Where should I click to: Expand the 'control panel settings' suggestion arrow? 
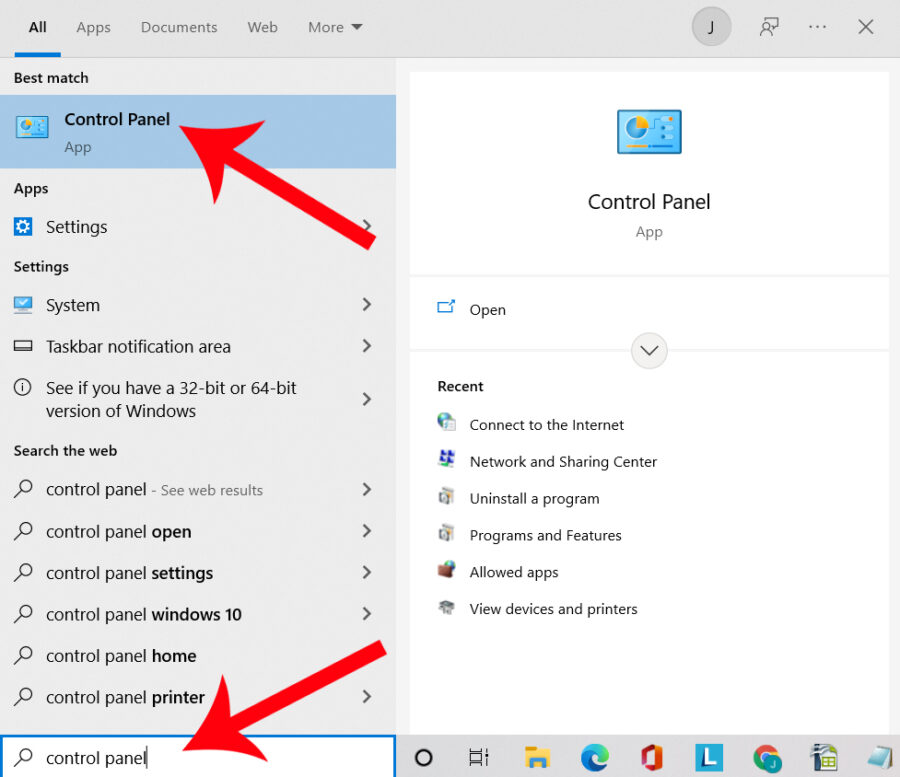(367, 573)
